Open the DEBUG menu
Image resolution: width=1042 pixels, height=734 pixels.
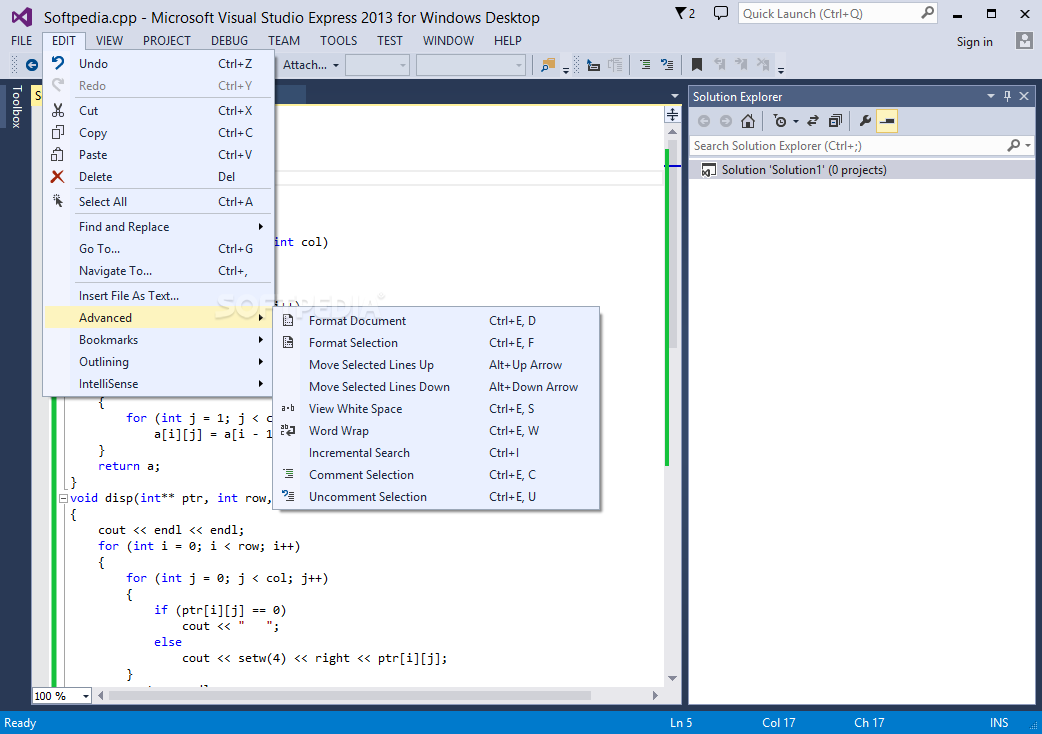(x=229, y=41)
